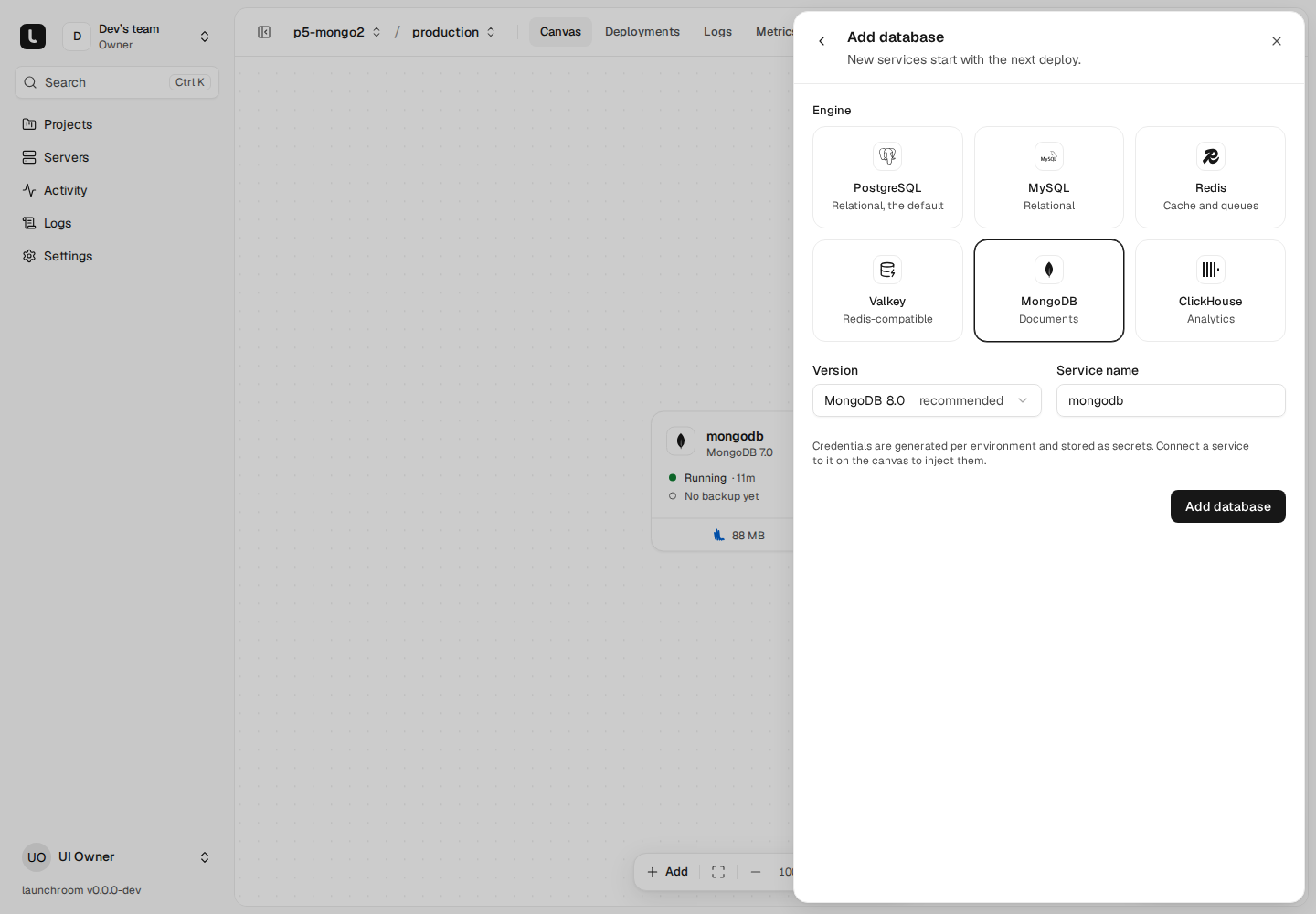Click the Add button on canvas toolbar
Screen dimensions: 1316x914
point(667,872)
